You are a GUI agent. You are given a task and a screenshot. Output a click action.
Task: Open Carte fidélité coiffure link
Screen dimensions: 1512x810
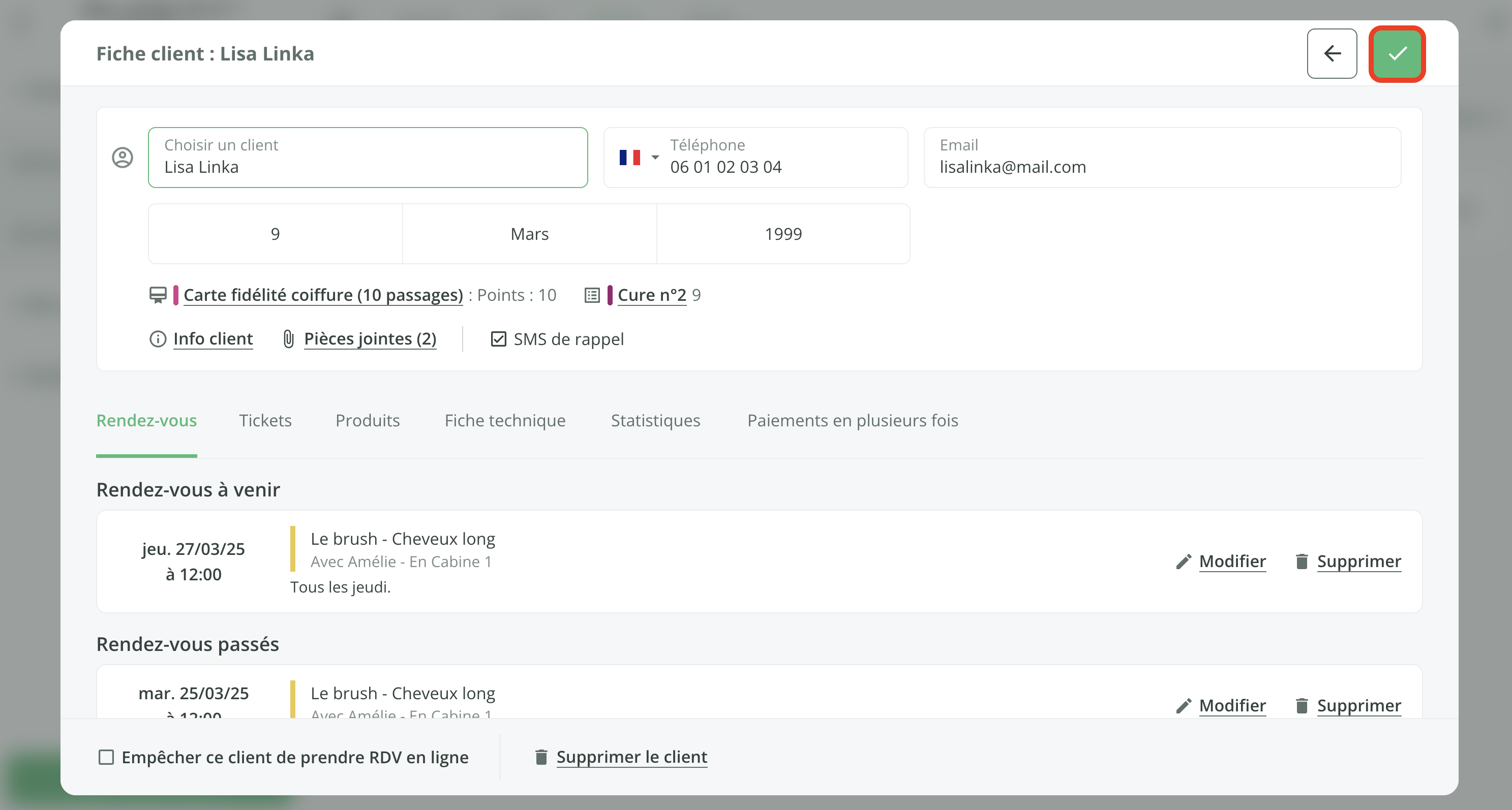point(323,295)
